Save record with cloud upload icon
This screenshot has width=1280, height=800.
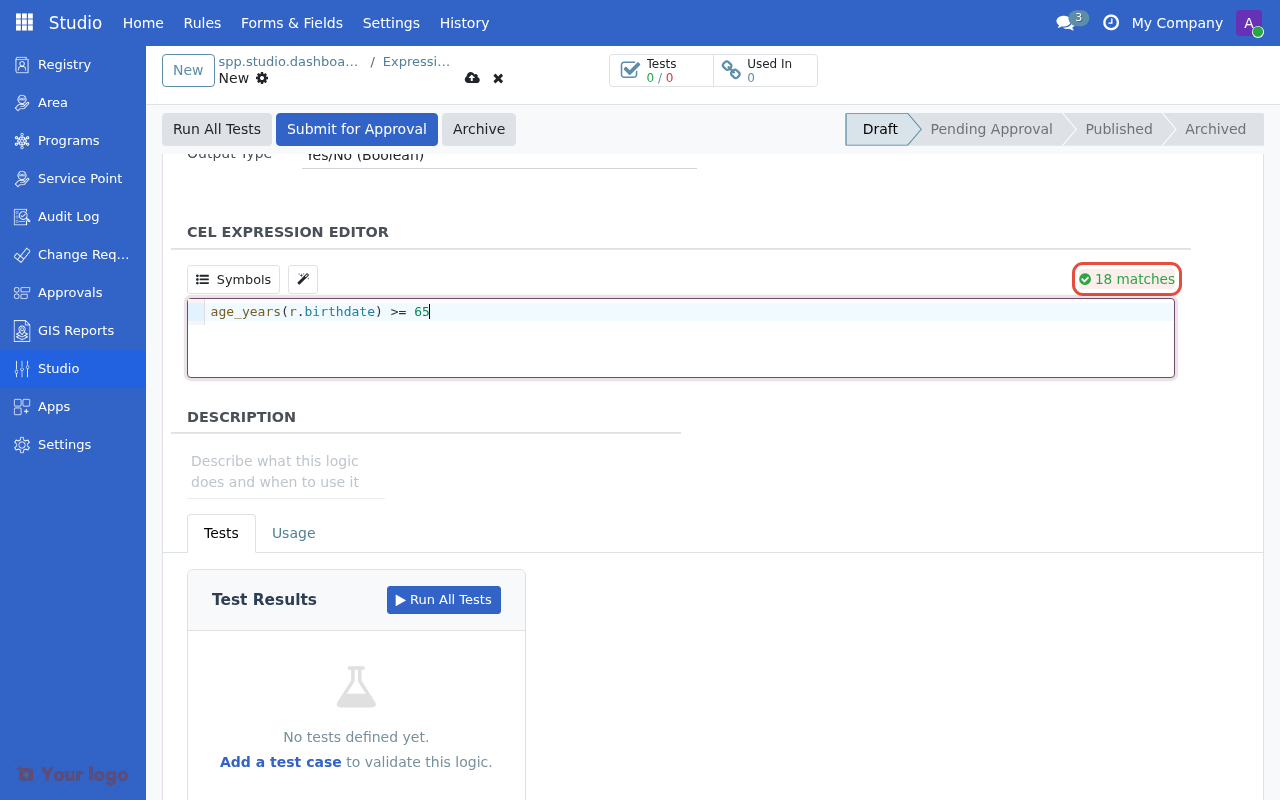coord(472,78)
